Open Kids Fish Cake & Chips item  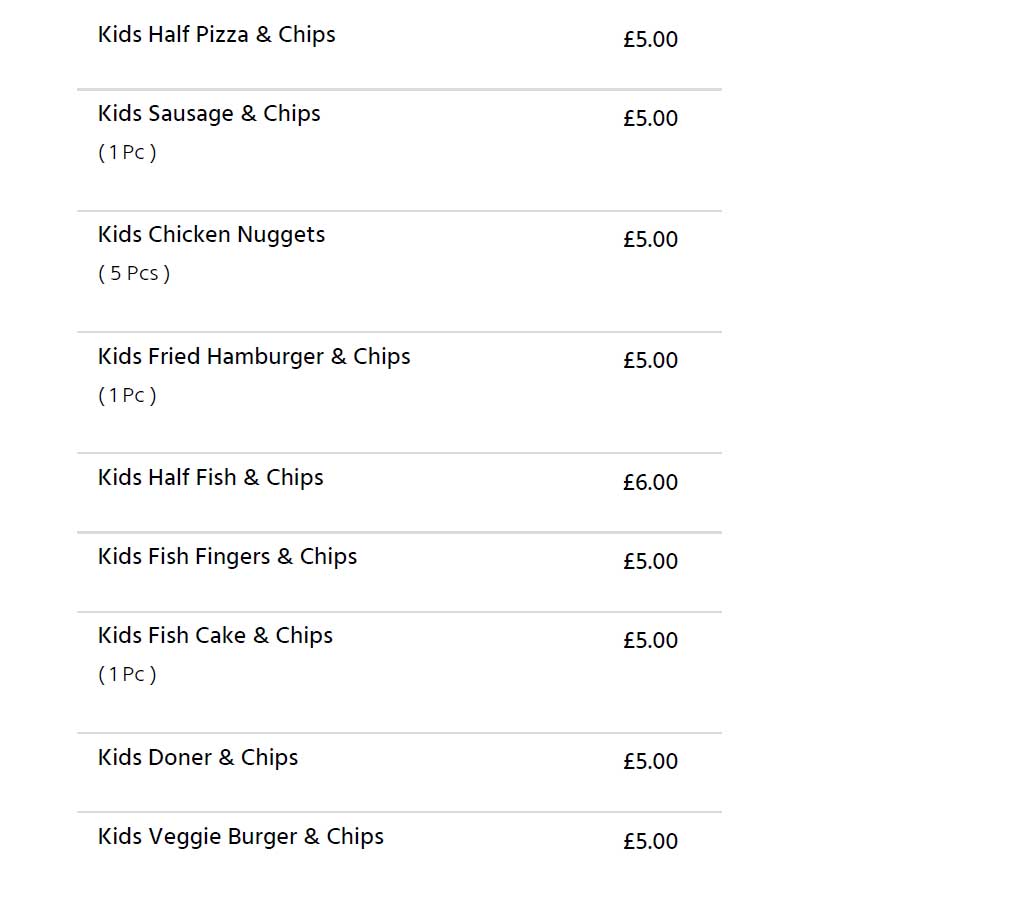(215, 636)
